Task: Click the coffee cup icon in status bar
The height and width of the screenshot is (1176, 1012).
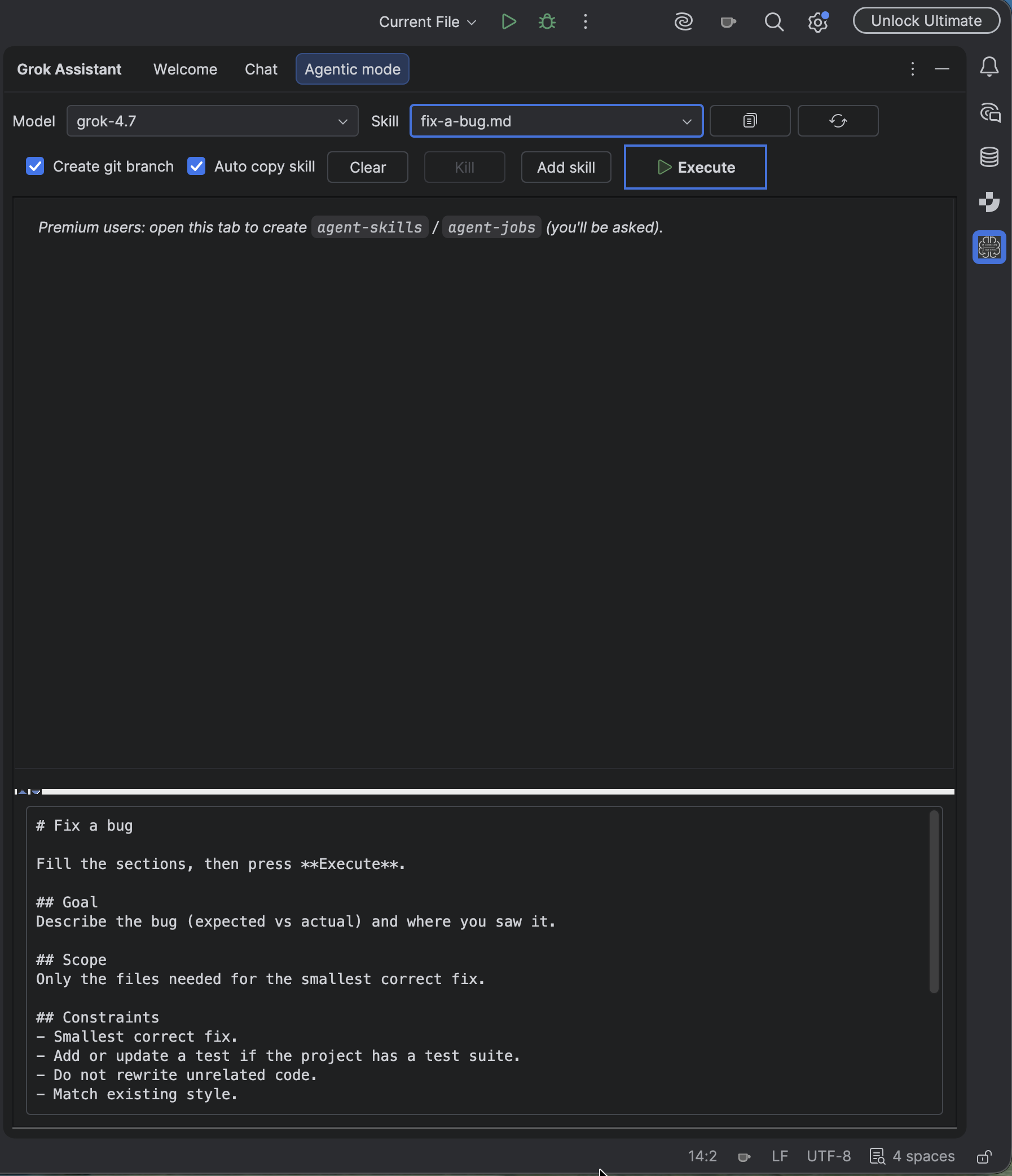Action: 743,1156
